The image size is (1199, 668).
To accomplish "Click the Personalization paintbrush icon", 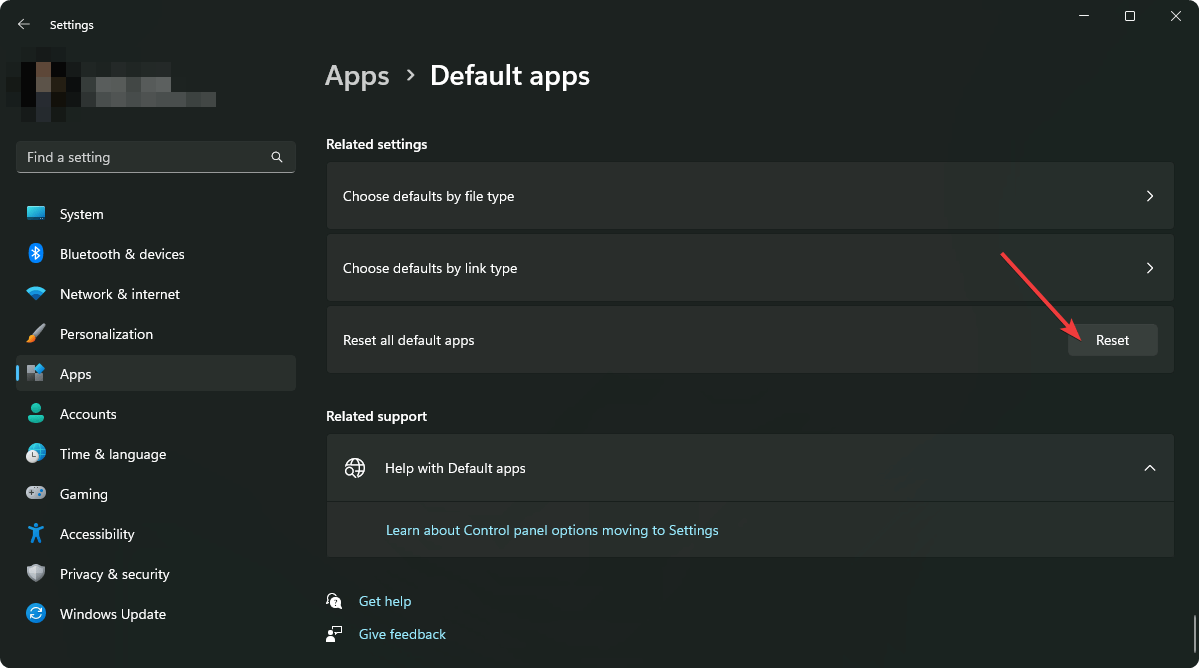I will [x=36, y=334].
